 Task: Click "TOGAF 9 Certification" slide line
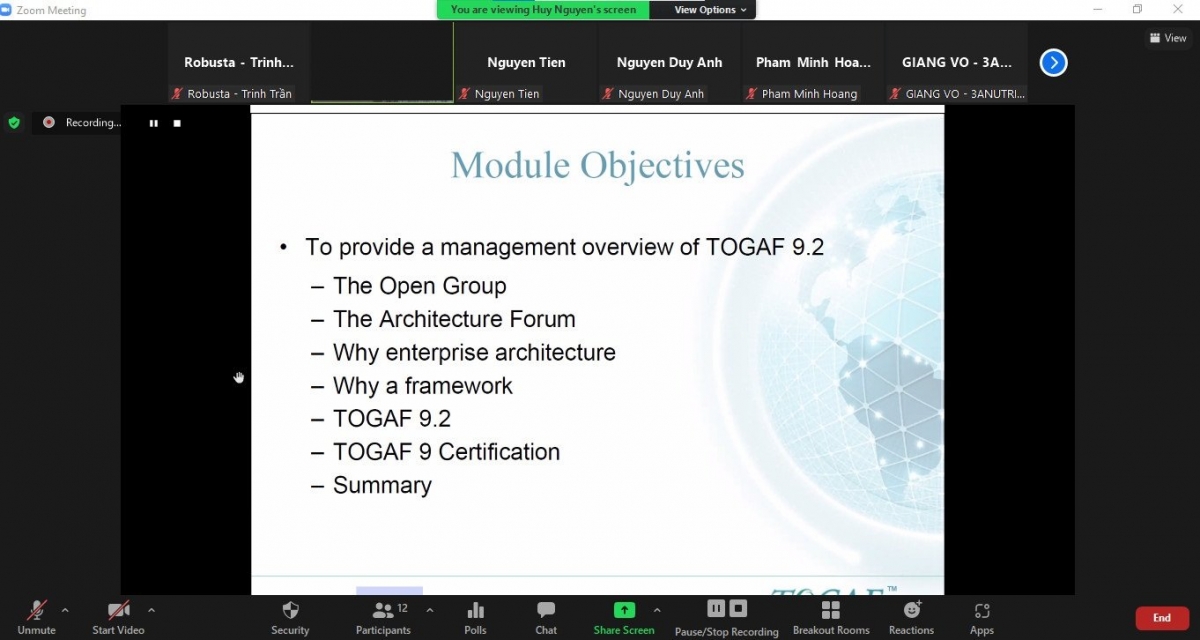pos(446,452)
